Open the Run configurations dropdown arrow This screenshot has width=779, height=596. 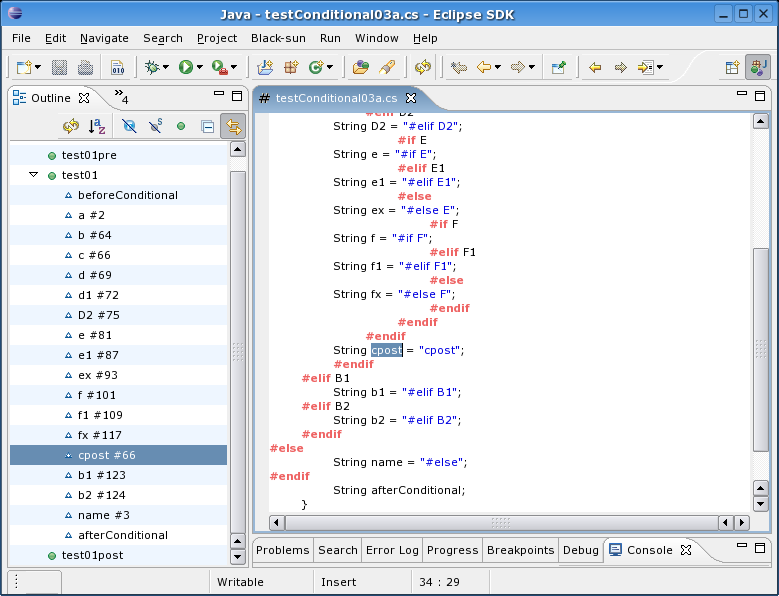pyautogui.click(x=201, y=68)
